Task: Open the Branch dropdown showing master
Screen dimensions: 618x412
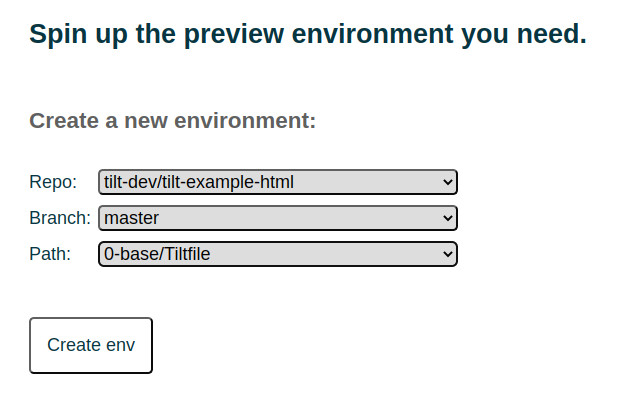Action: [x=278, y=218]
